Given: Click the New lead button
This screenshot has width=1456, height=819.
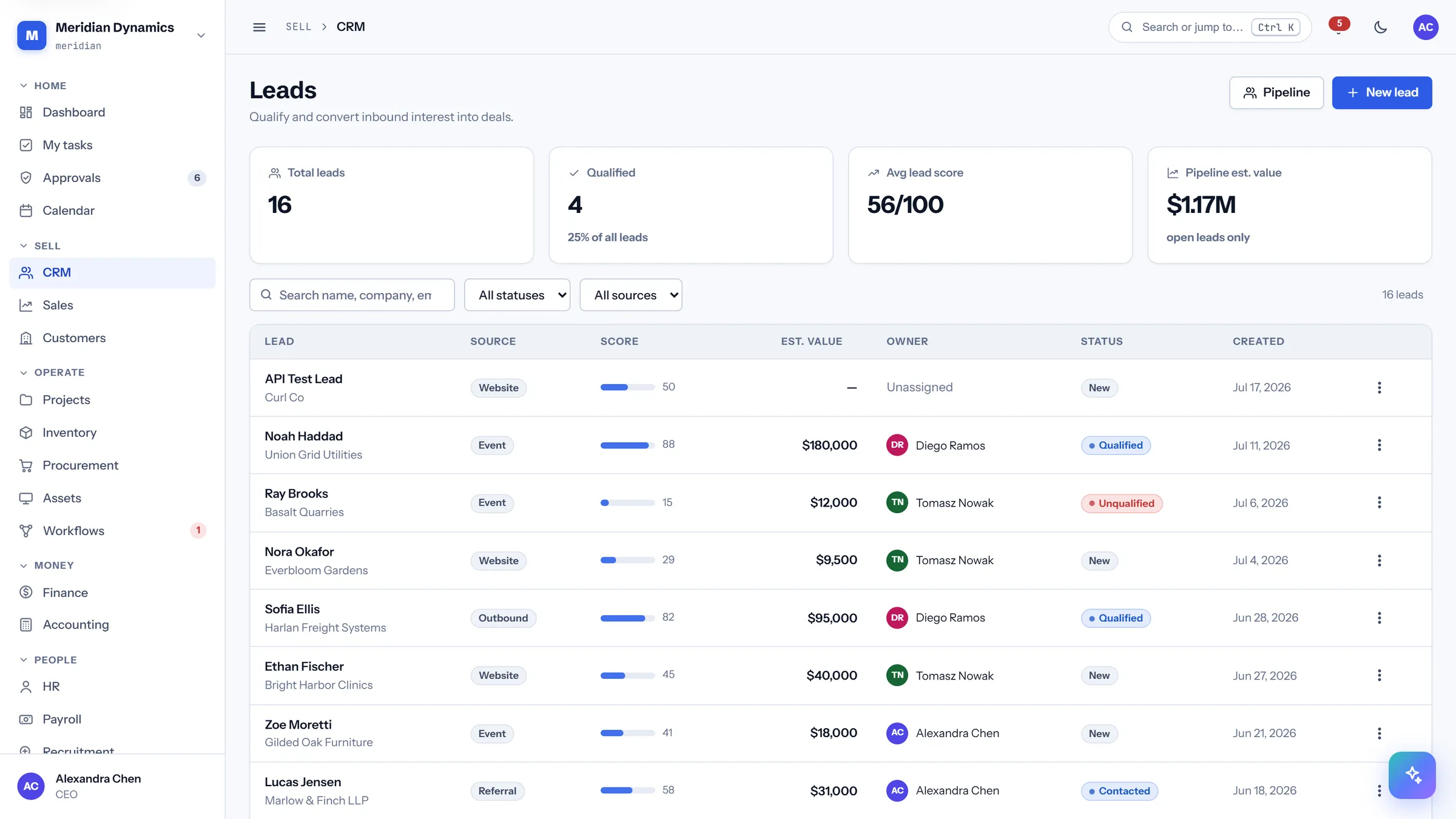Looking at the screenshot, I should 1381,93.
